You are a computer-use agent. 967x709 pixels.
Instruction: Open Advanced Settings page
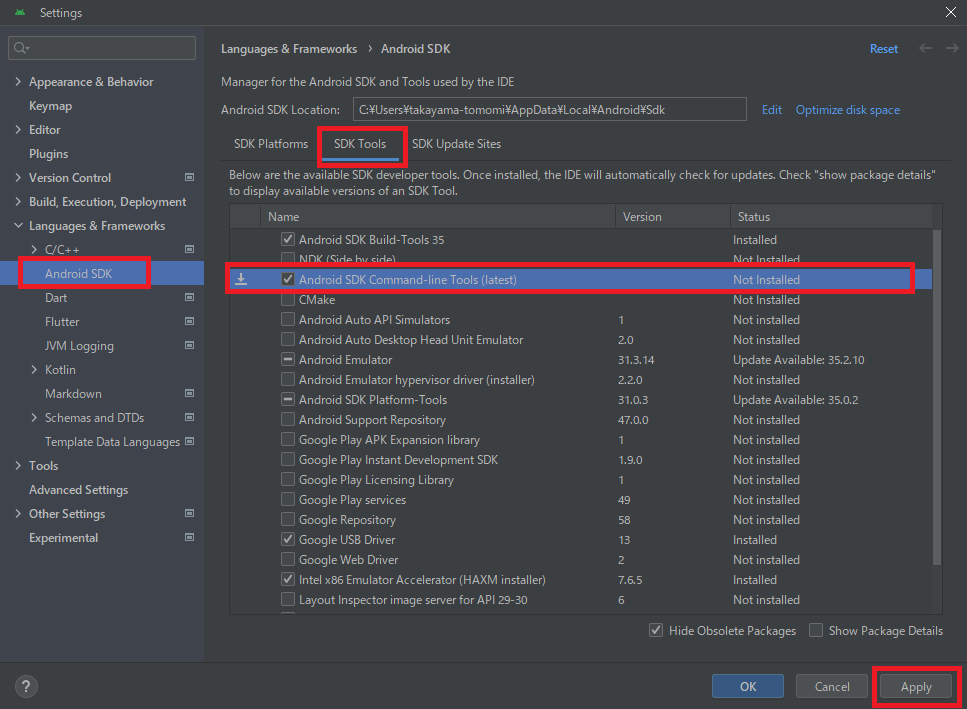(78, 490)
